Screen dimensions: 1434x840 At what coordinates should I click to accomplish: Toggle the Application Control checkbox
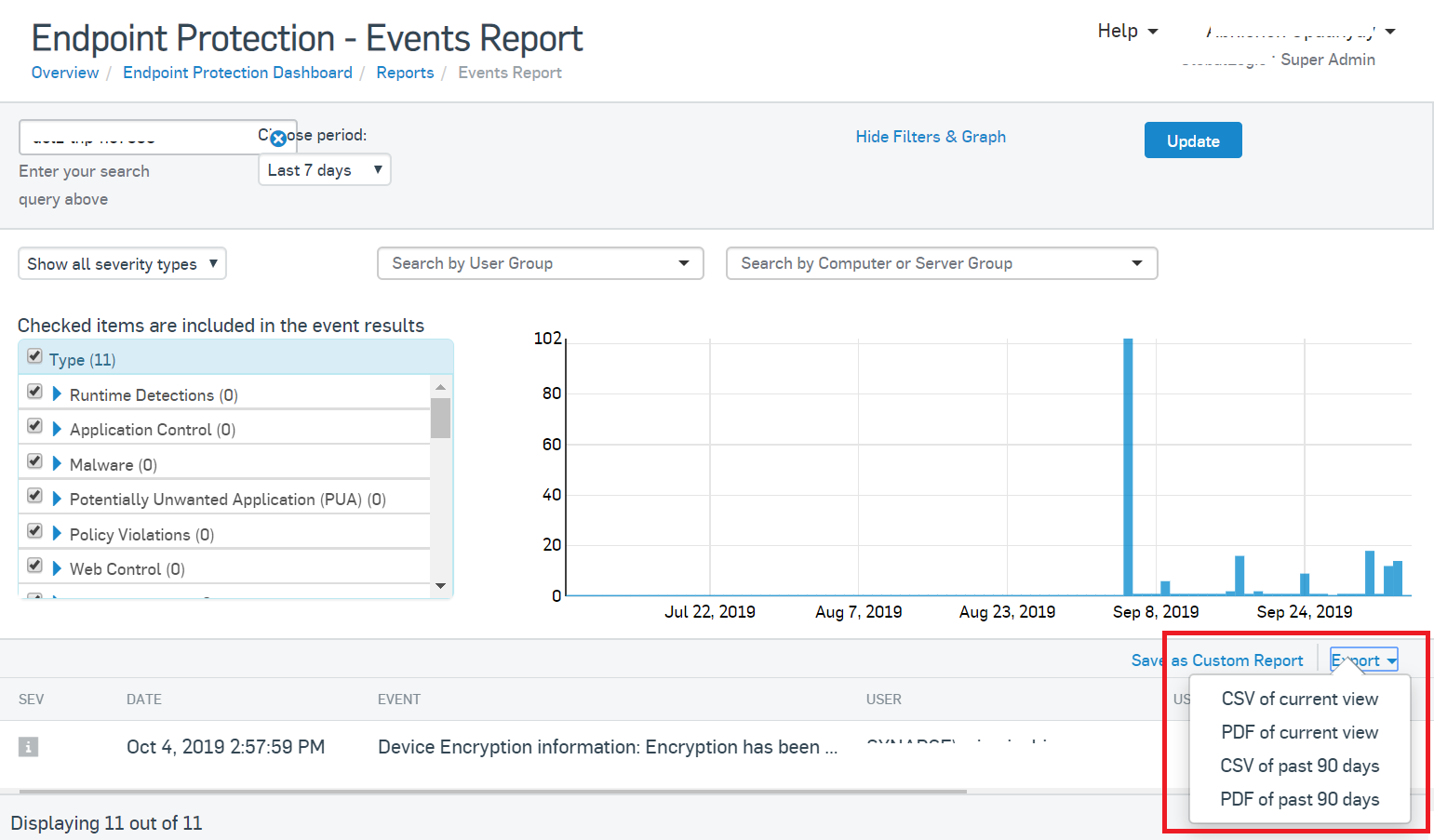[34, 426]
